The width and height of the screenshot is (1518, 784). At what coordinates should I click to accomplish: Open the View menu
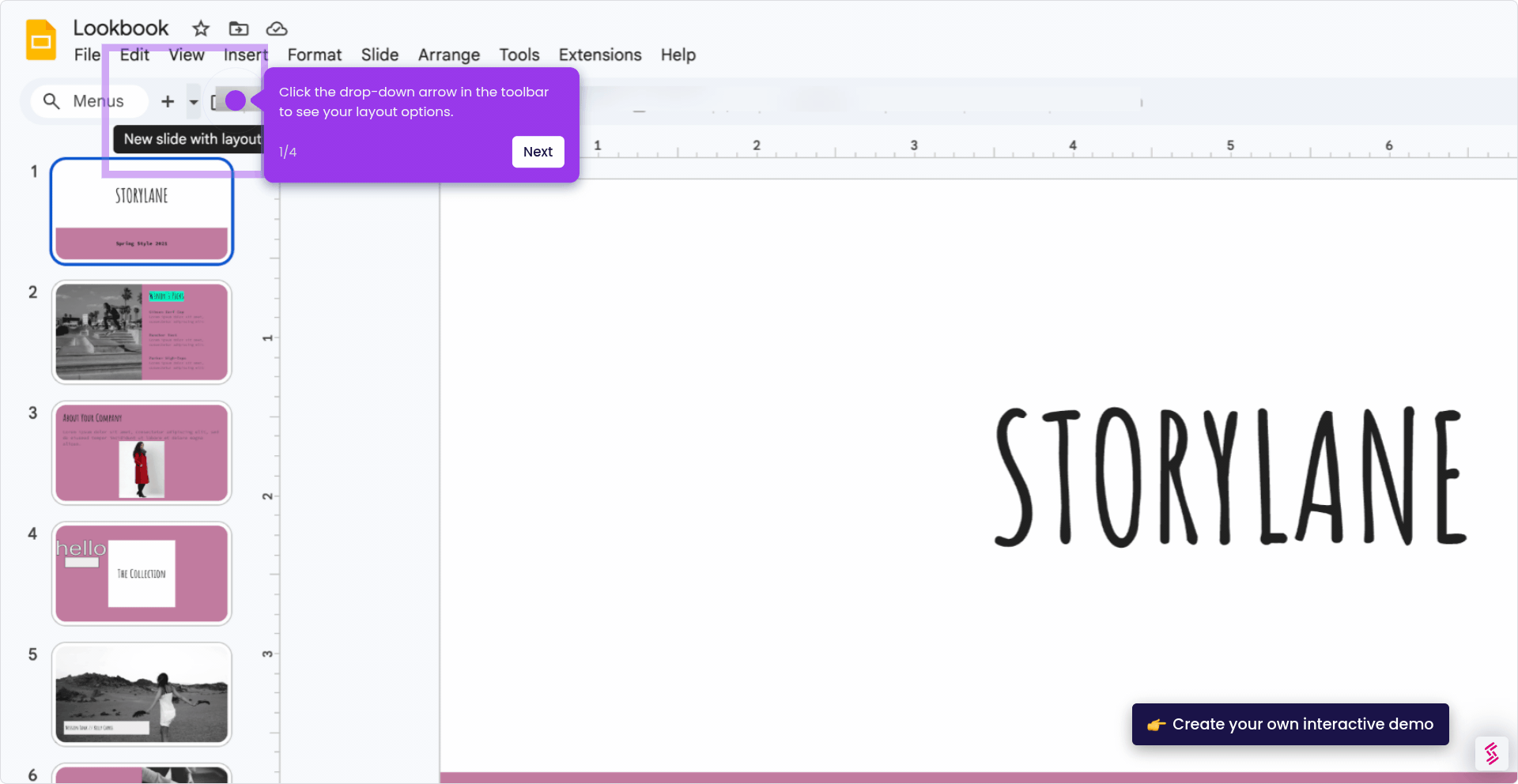(x=187, y=55)
